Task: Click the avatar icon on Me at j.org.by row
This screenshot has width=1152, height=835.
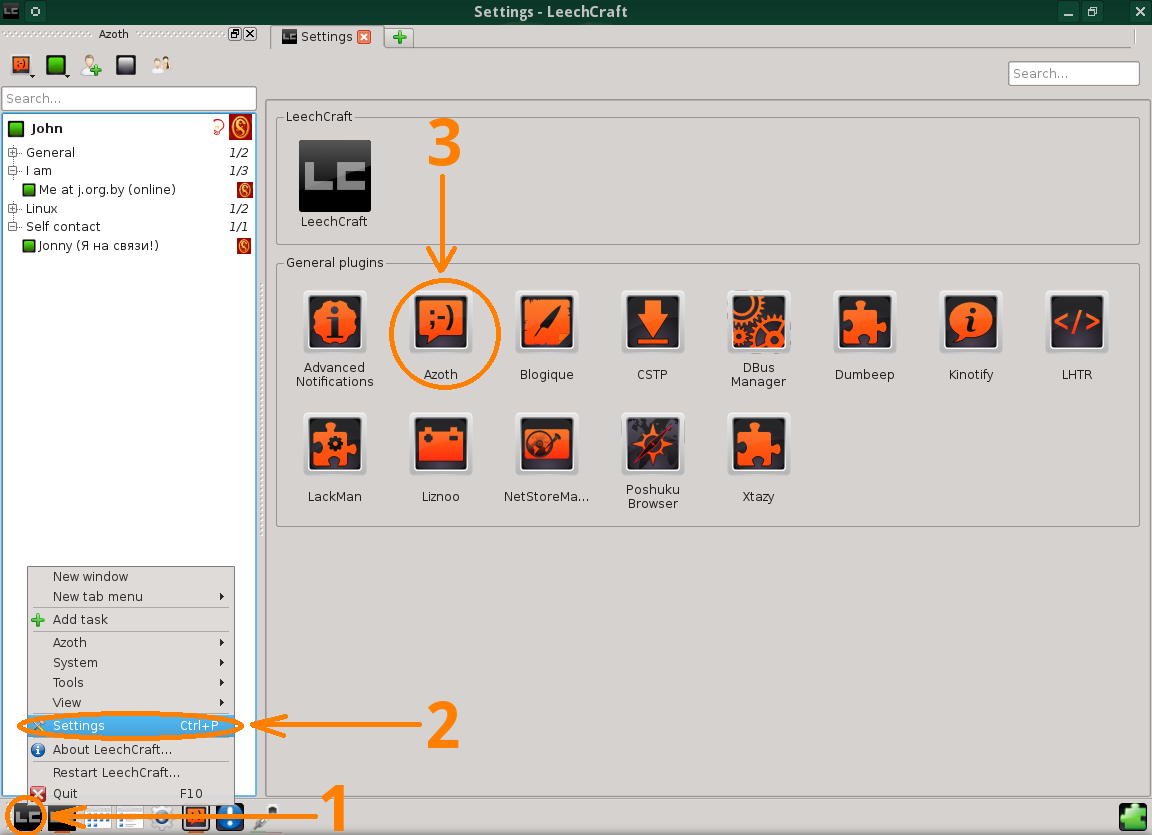Action: 245,189
